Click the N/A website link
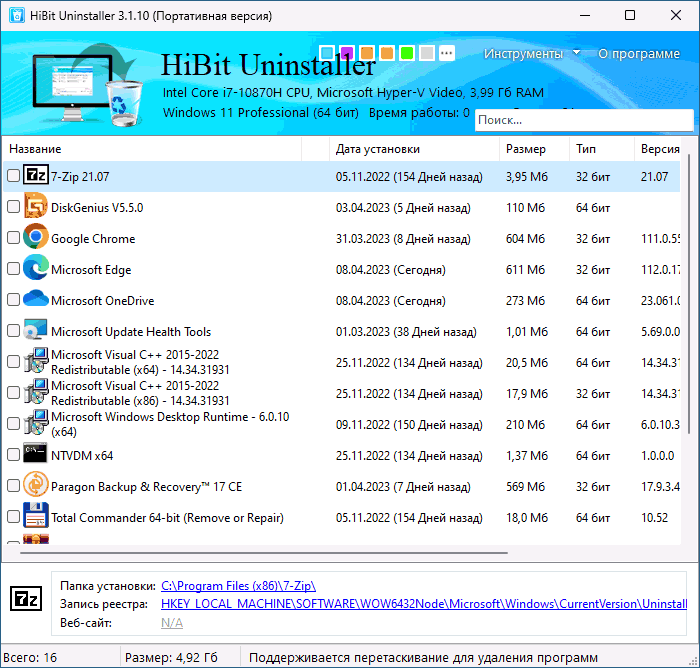700x668 pixels. (x=172, y=622)
